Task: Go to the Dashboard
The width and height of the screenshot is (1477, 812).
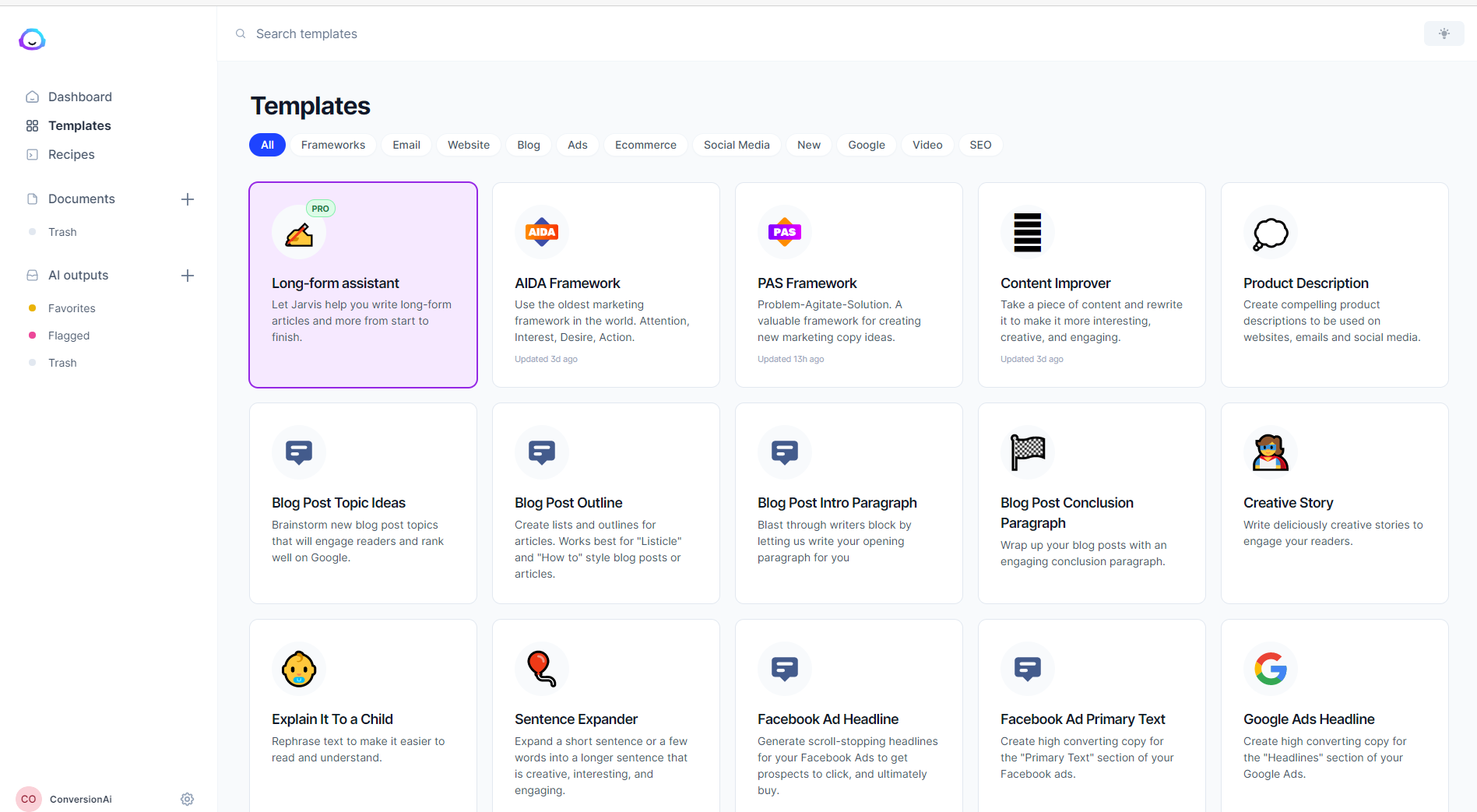Action: pos(79,97)
